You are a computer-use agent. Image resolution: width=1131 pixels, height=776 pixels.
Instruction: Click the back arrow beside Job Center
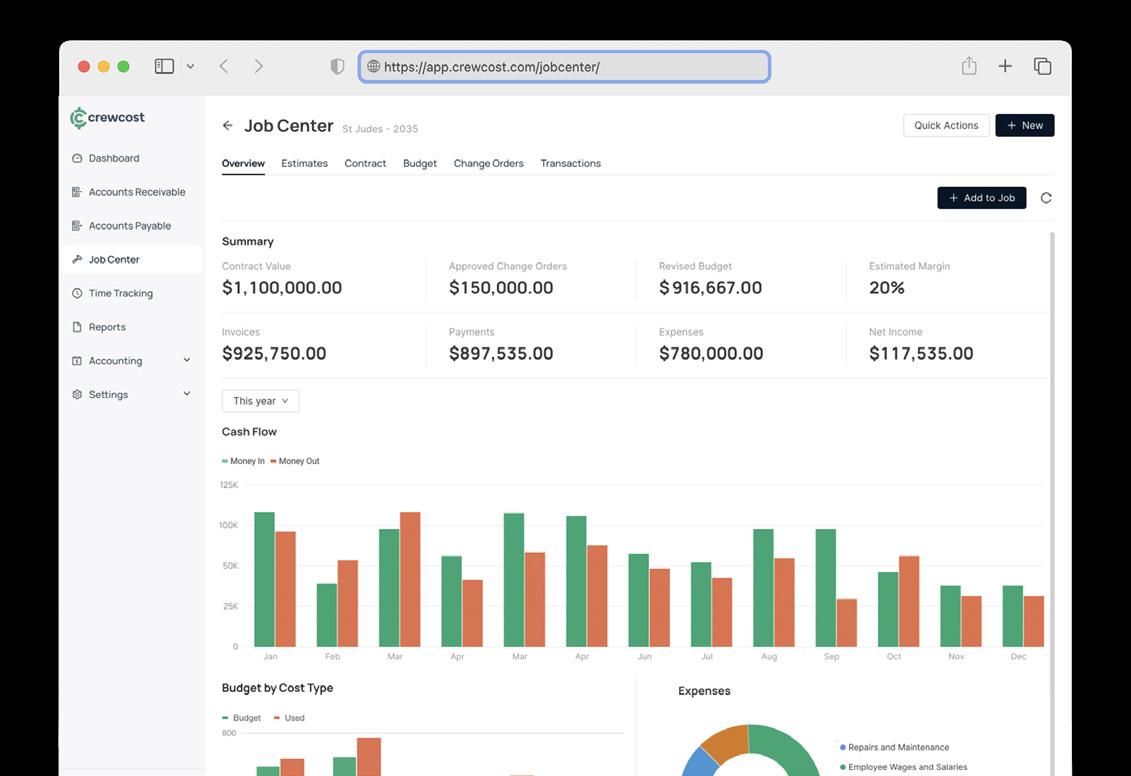pos(228,125)
